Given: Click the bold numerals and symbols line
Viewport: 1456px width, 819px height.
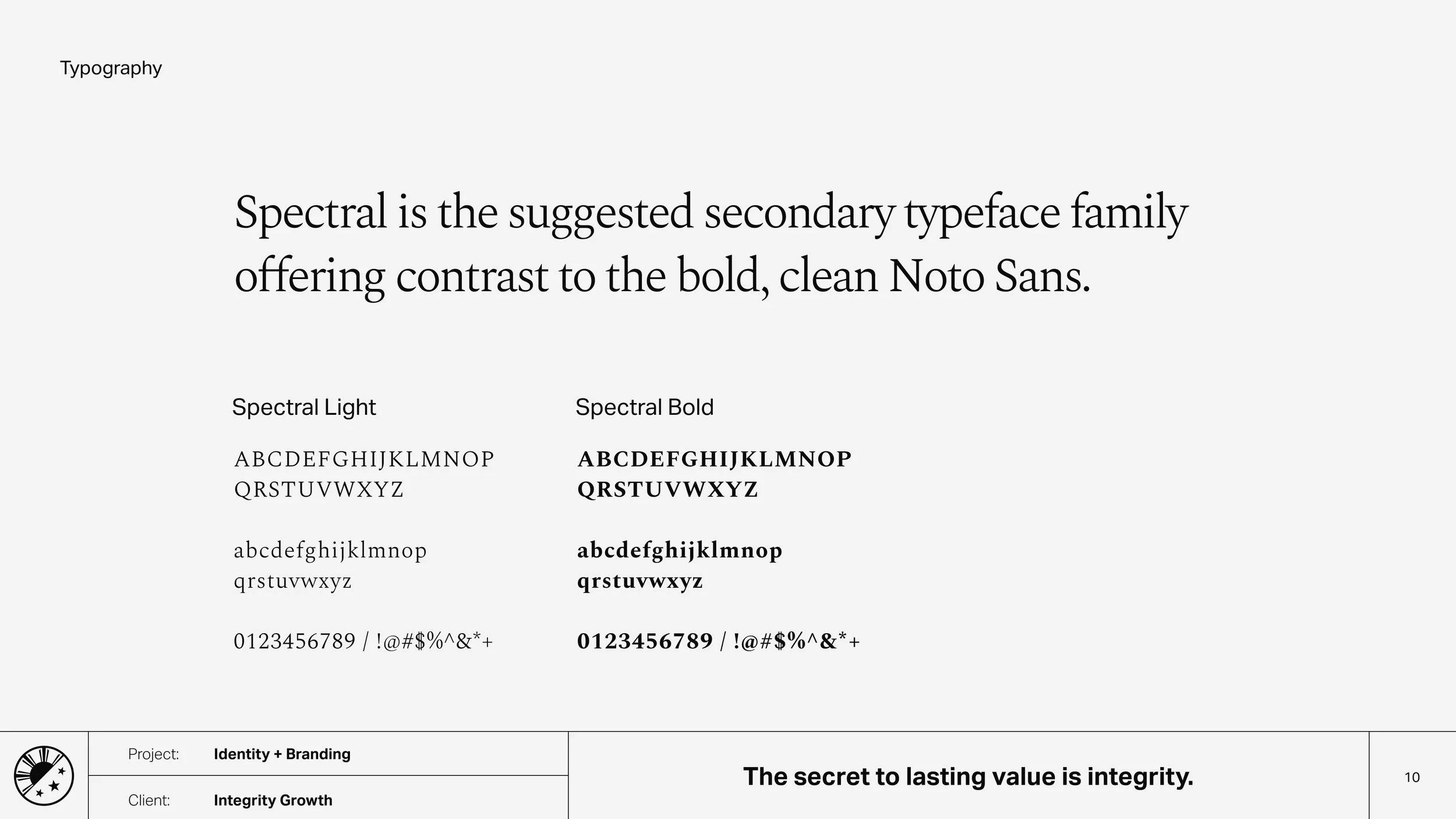Looking at the screenshot, I should click(x=719, y=641).
